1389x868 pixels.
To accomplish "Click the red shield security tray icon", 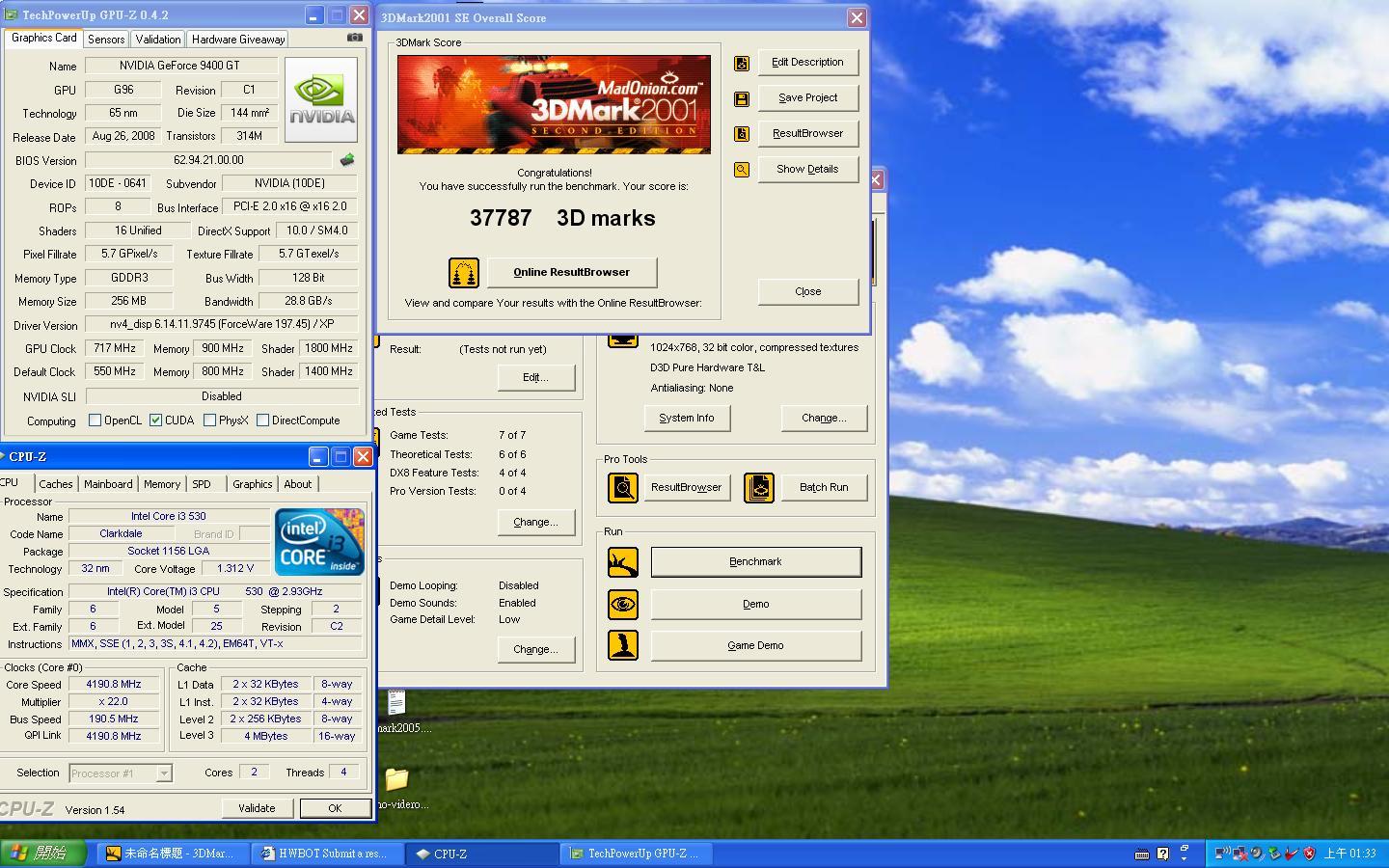I will pyautogui.click(x=1309, y=854).
